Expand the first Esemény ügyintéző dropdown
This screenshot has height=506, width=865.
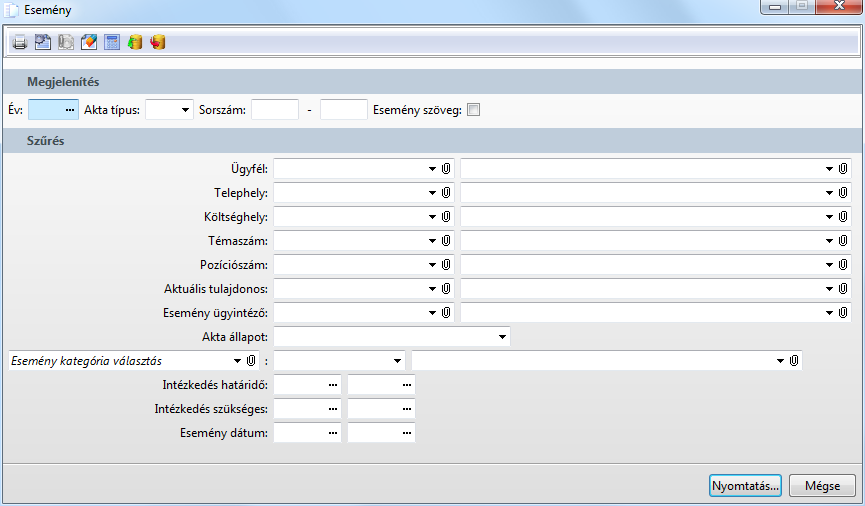pyautogui.click(x=432, y=313)
